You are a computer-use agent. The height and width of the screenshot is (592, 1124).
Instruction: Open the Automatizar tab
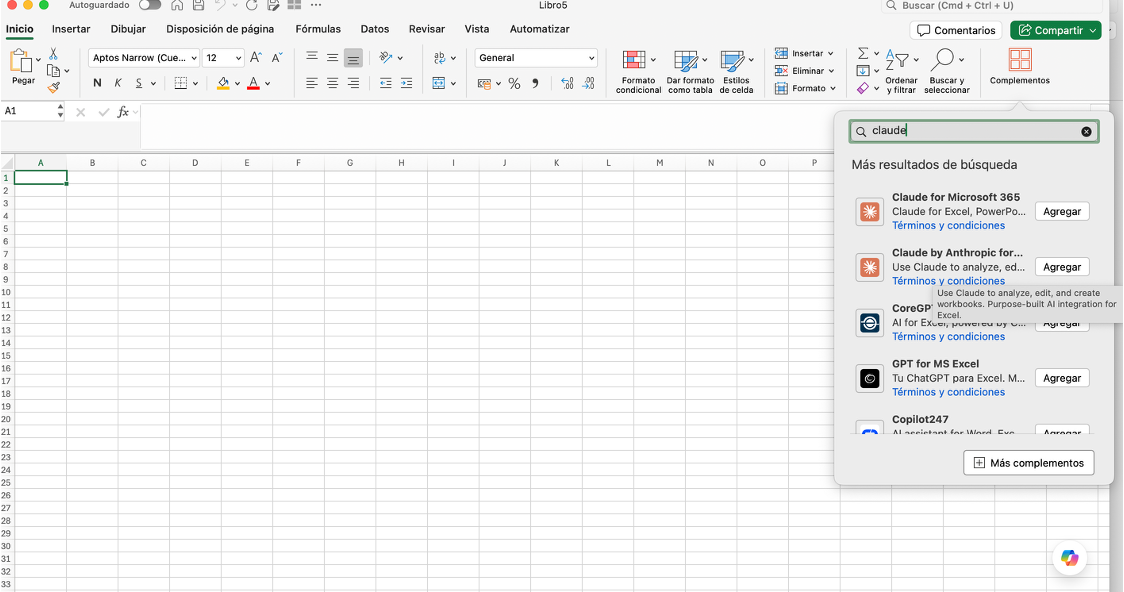540,29
